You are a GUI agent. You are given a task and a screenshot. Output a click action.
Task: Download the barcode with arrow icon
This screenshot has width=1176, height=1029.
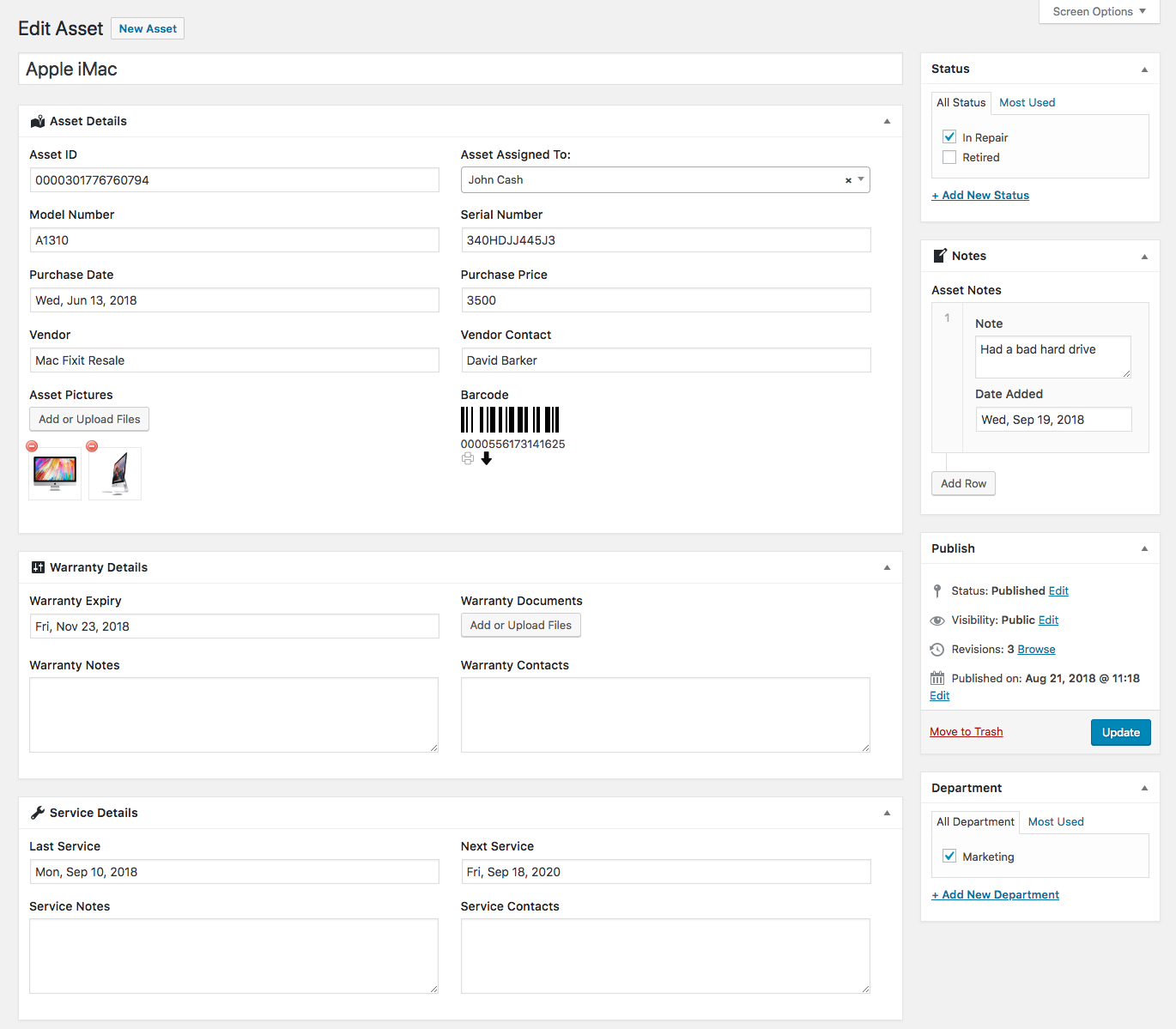[487, 458]
